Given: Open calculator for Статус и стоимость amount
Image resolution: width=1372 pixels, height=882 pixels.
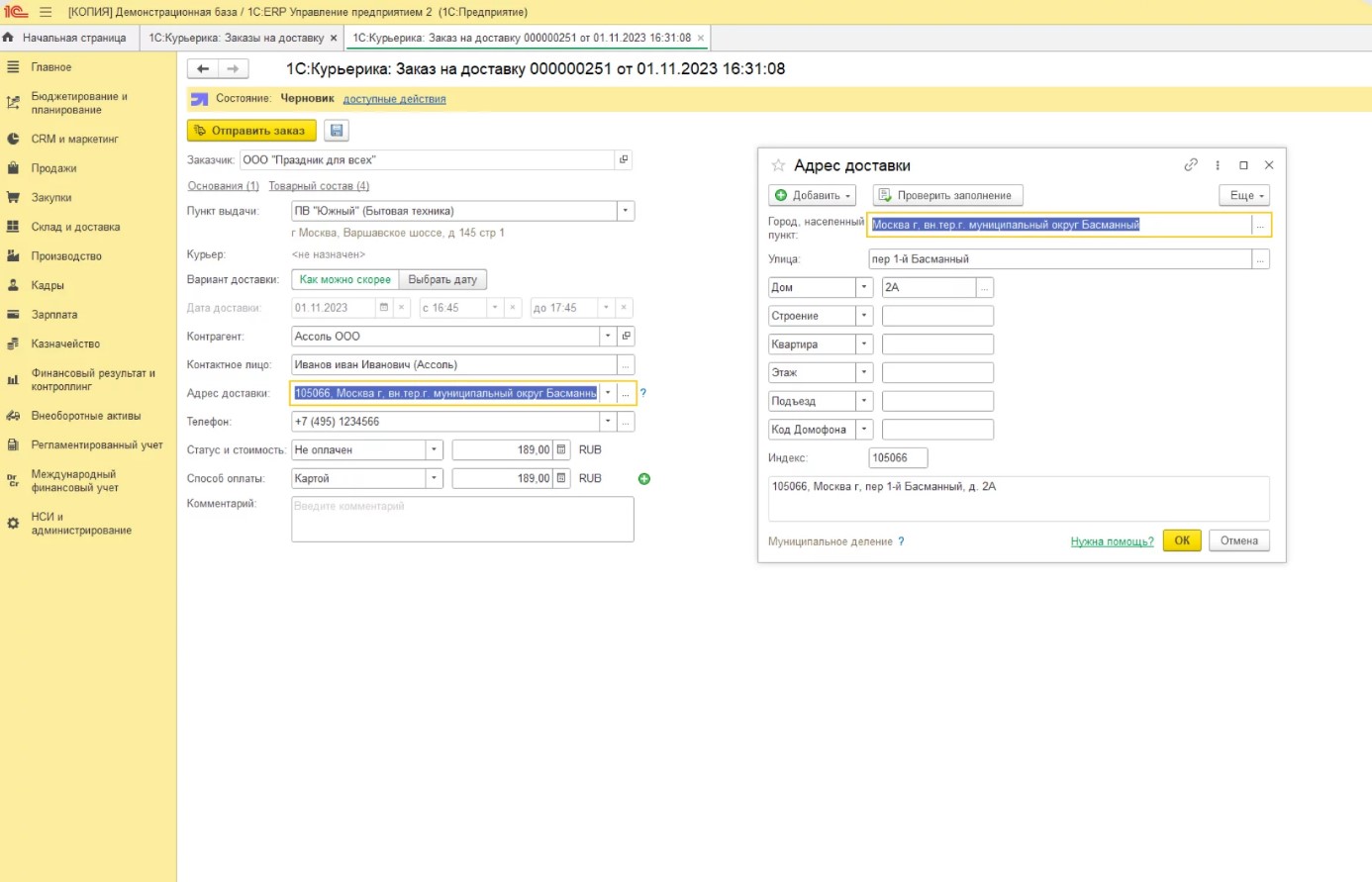Looking at the screenshot, I should pos(561,449).
